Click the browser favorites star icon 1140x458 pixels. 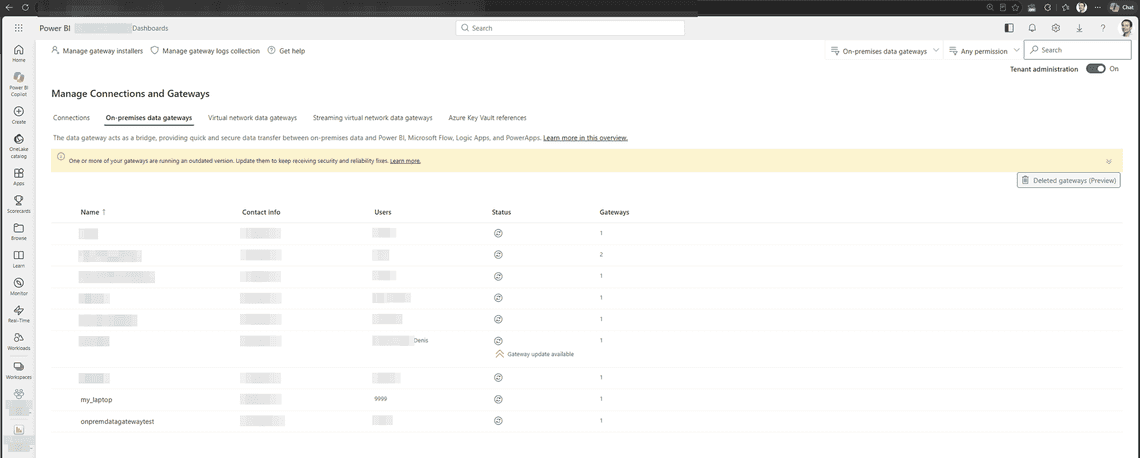(x=1015, y=7)
